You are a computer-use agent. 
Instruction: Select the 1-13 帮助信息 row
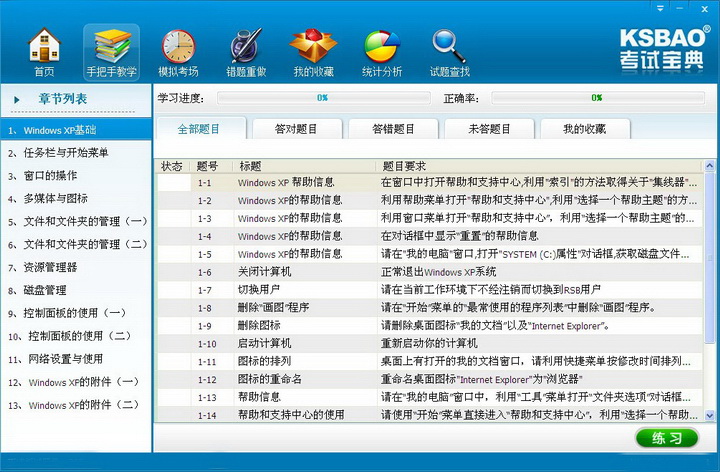coord(429,397)
